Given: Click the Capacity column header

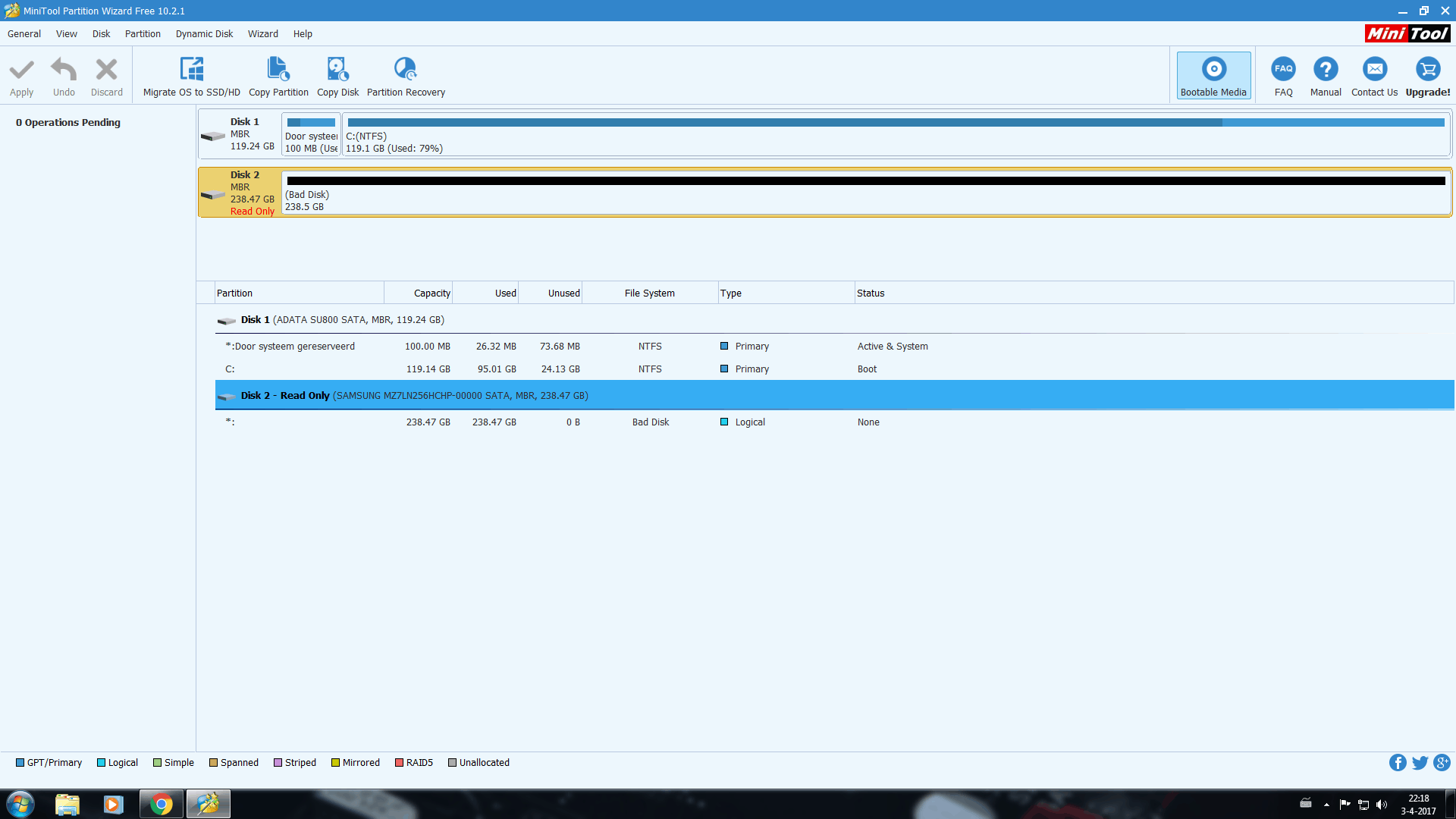Looking at the screenshot, I should (431, 293).
